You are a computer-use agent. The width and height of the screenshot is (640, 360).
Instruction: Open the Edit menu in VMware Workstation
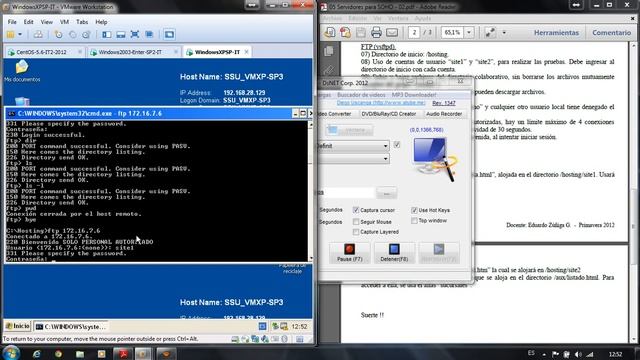tap(28, 22)
